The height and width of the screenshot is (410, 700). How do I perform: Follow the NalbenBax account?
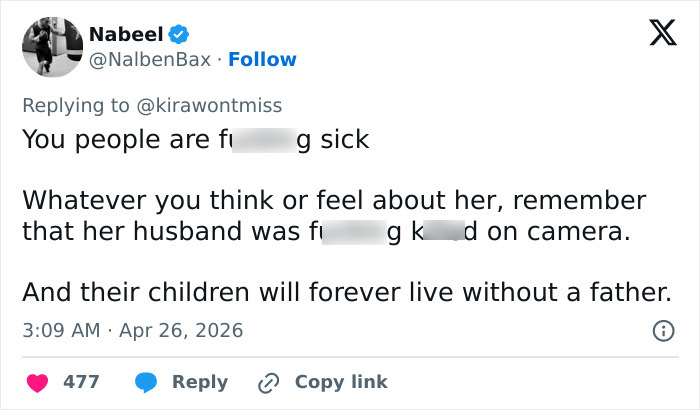coord(262,60)
